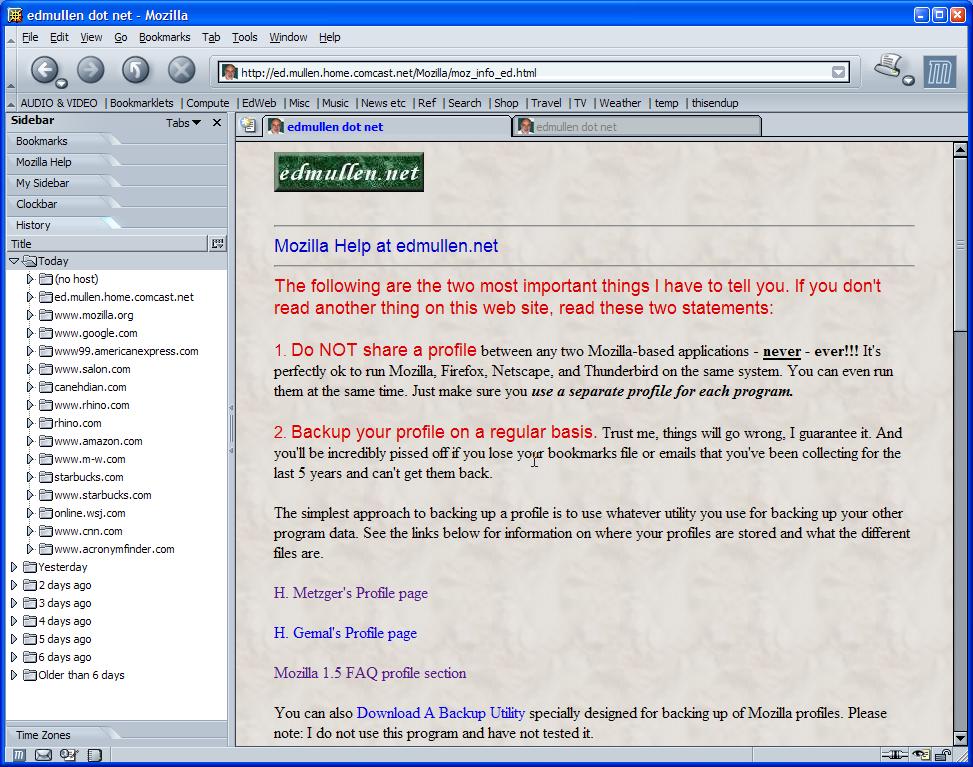Click the Navigator icon in status bar
Image resolution: width=973 pixels, height=767 pixels.
(19, 756)
